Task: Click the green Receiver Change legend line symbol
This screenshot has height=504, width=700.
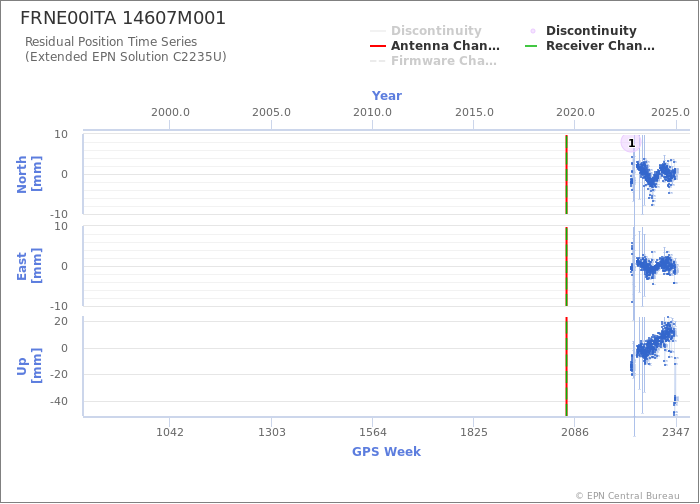Action: [531, 46]
